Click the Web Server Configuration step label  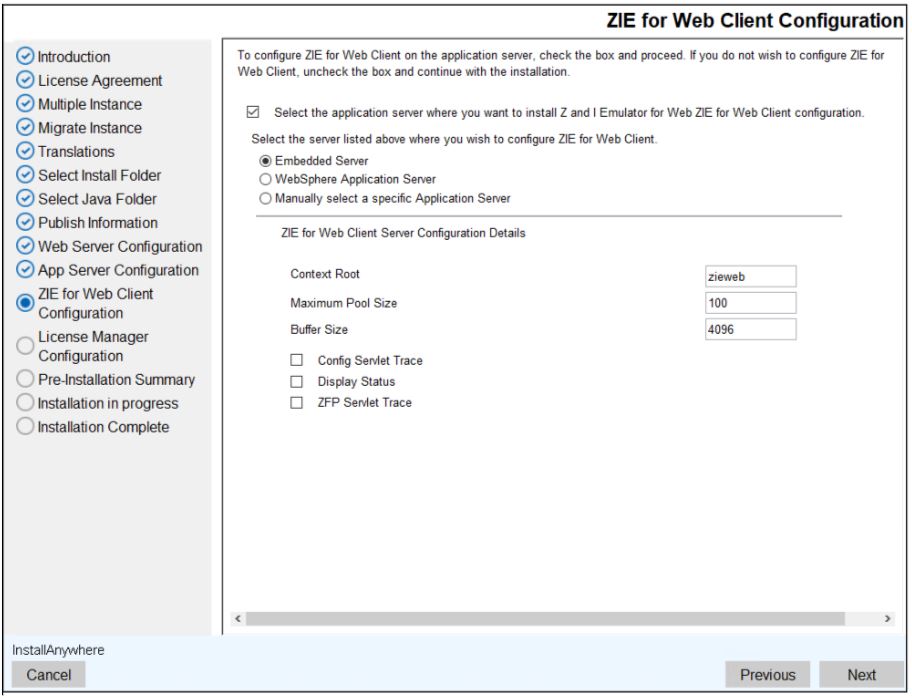120,246
